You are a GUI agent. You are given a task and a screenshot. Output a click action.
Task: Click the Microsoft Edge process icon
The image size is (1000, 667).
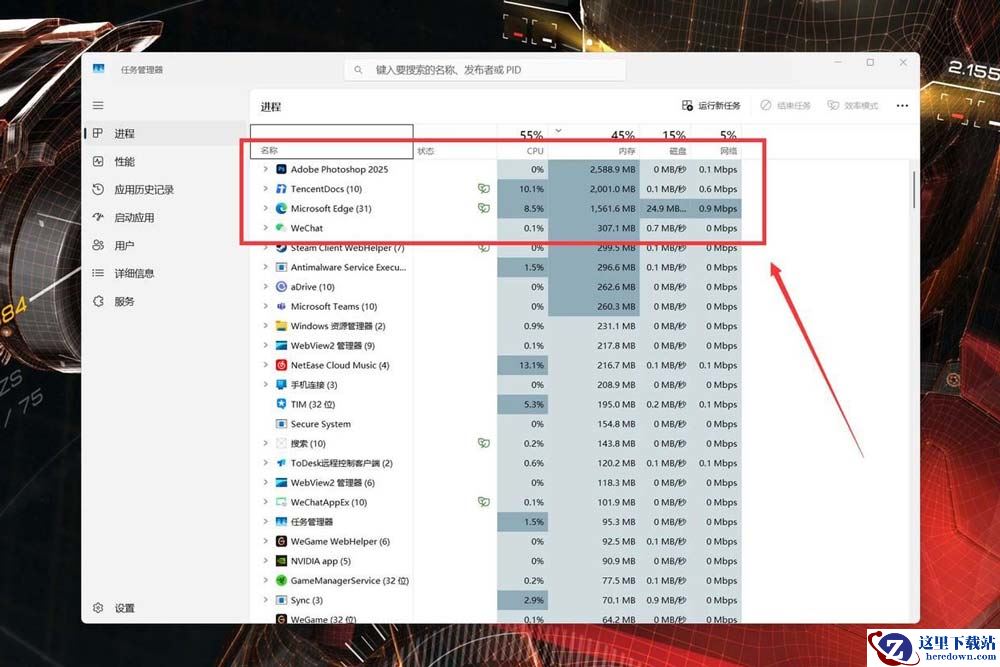281,209
